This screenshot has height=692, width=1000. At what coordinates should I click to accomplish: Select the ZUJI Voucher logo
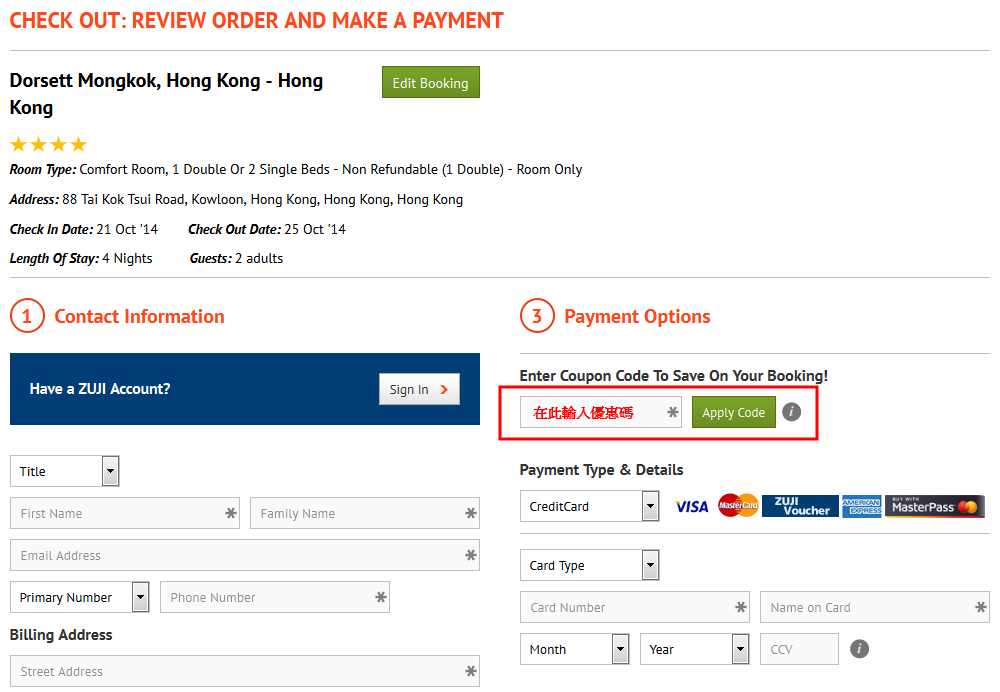798,506
